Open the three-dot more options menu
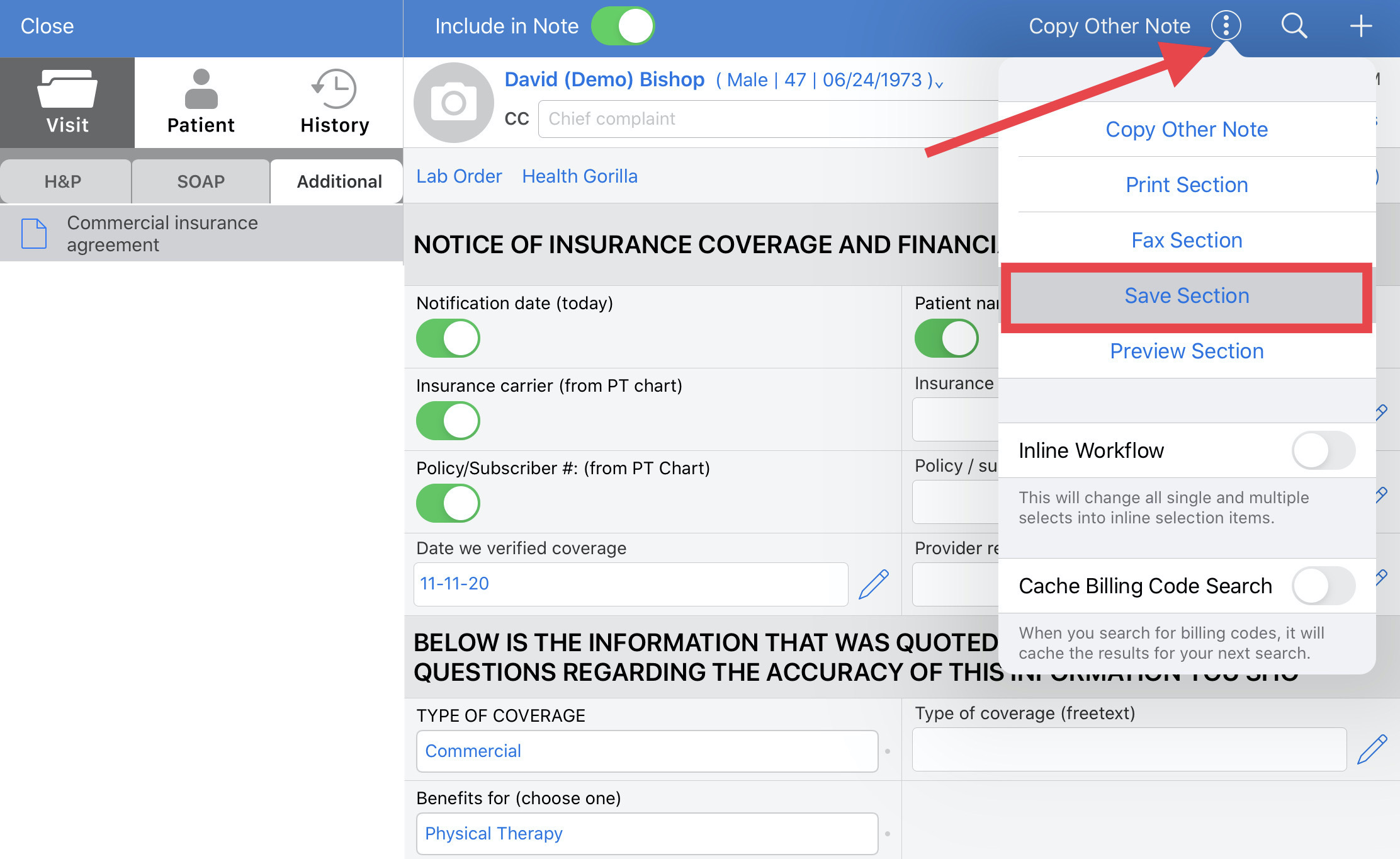This screenshot has width=1400, height=859. click(1226, 26)
